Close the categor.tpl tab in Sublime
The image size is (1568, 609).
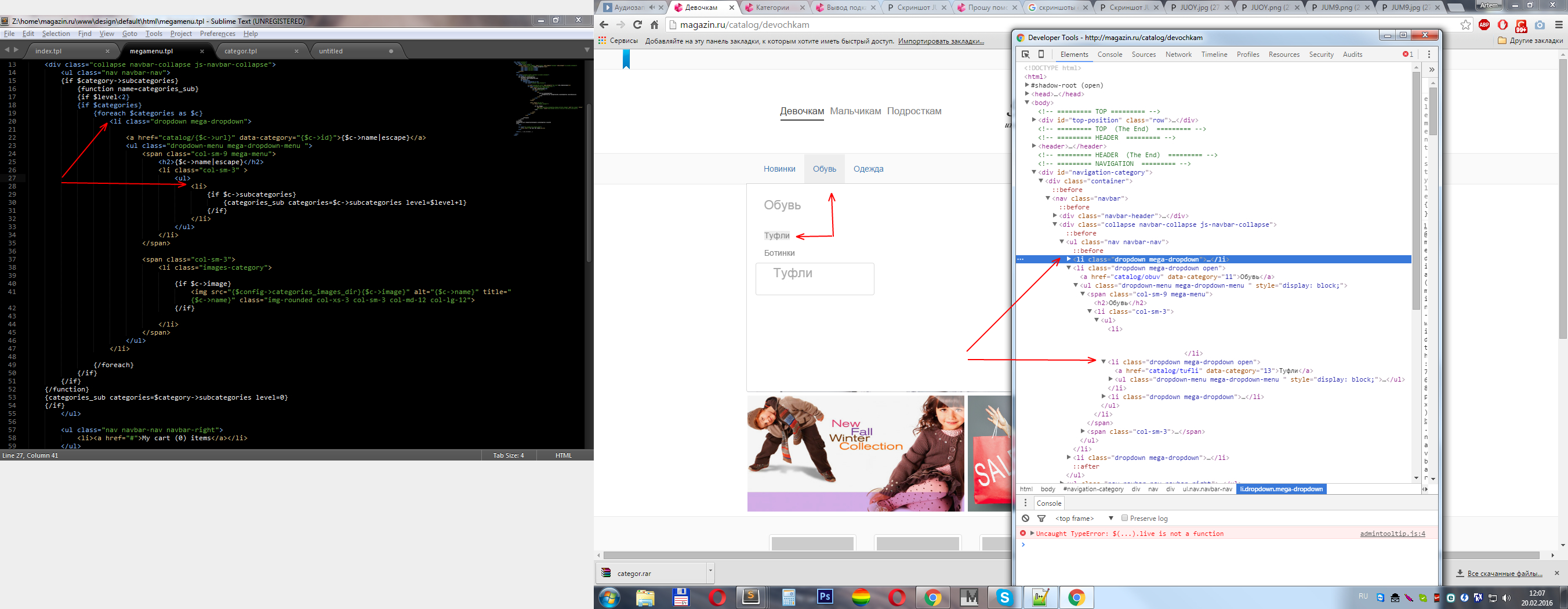coord(296,51)
